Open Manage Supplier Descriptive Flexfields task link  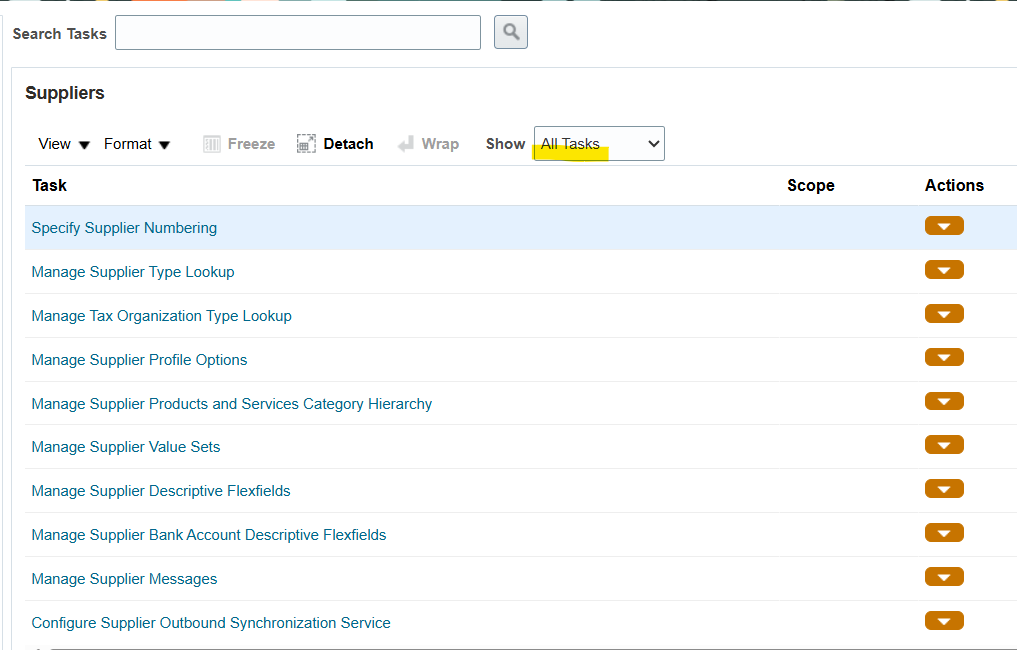(x=161, y=491)
